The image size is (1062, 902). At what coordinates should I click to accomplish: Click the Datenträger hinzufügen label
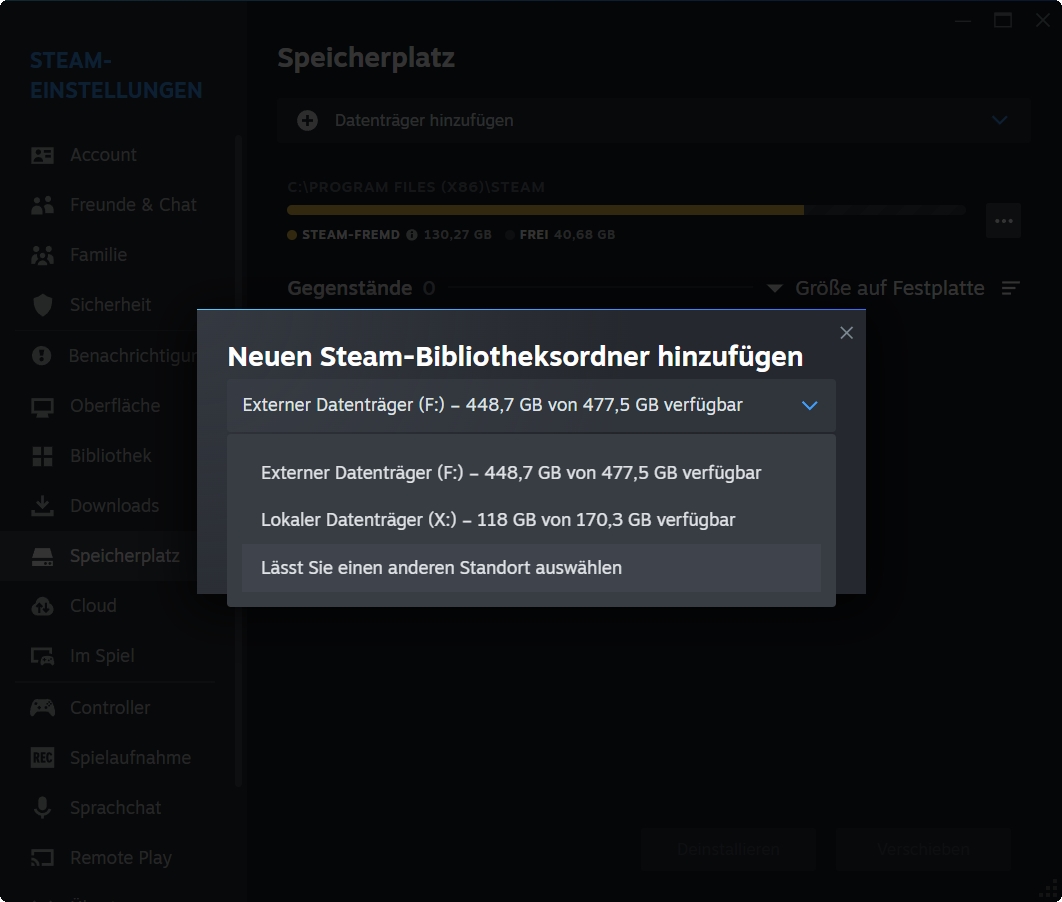(x=424, y=121)
